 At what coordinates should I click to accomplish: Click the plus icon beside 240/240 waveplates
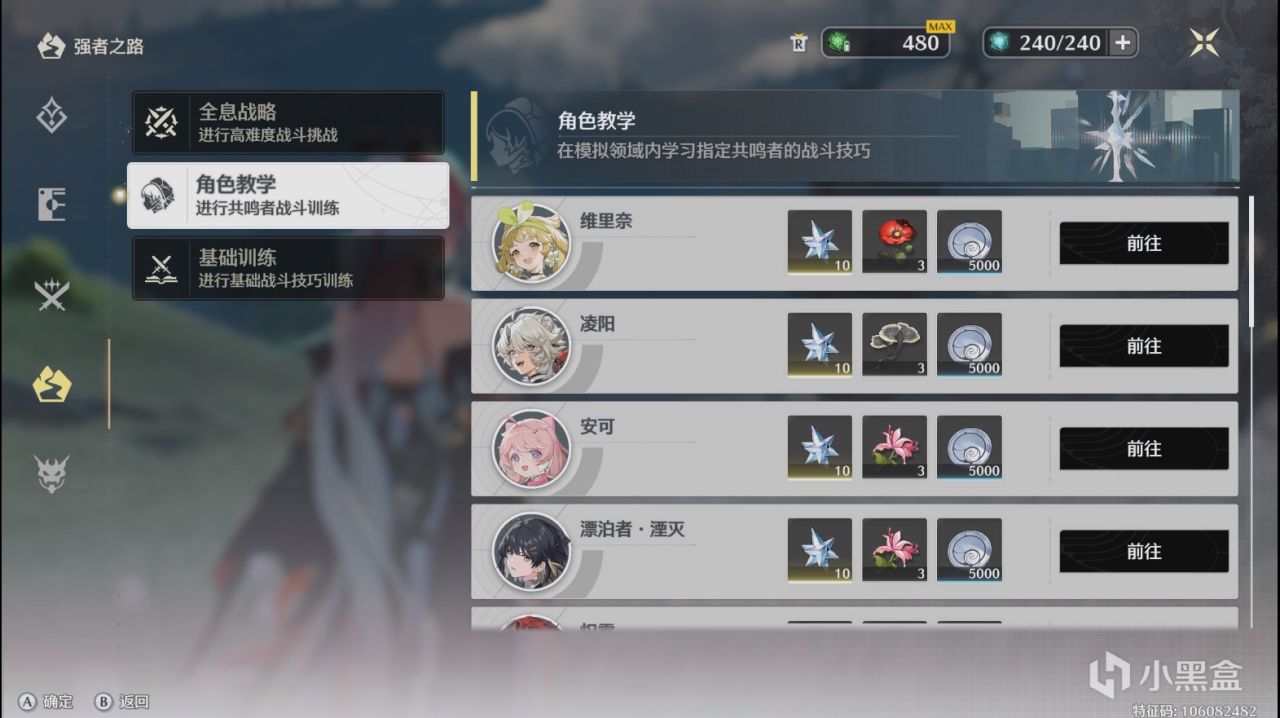click(1122, 43)
